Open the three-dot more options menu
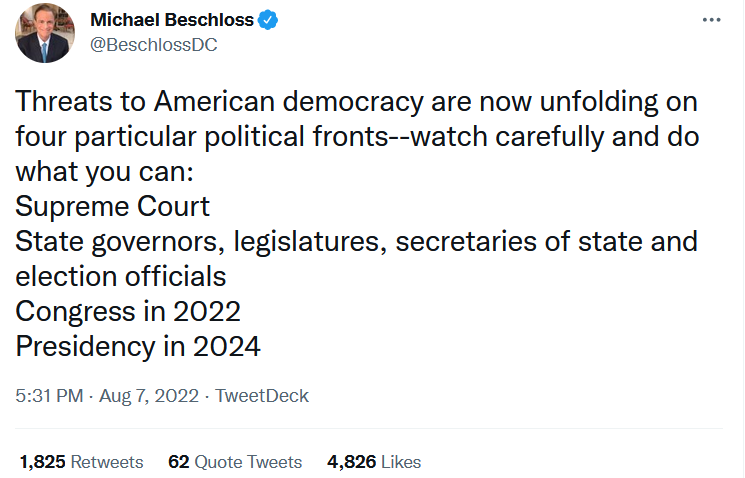Screen dimensions: 745x478 pyautogui.click(x=711, y=20)
